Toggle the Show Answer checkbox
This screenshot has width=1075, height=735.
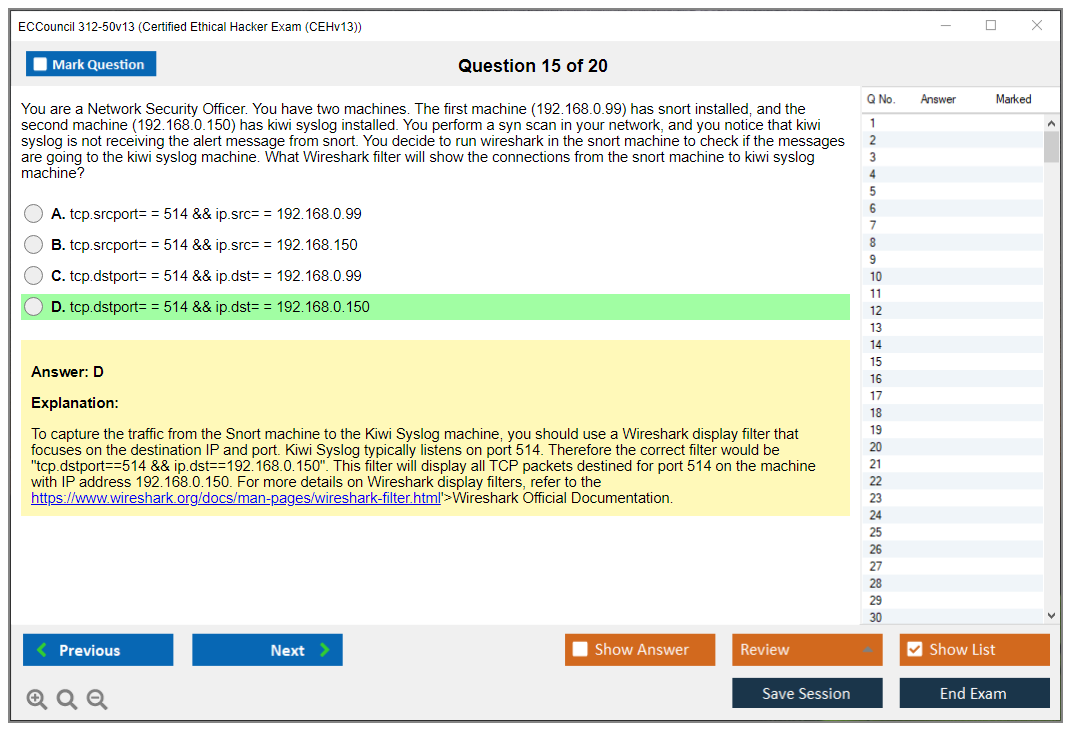point(580,649)
